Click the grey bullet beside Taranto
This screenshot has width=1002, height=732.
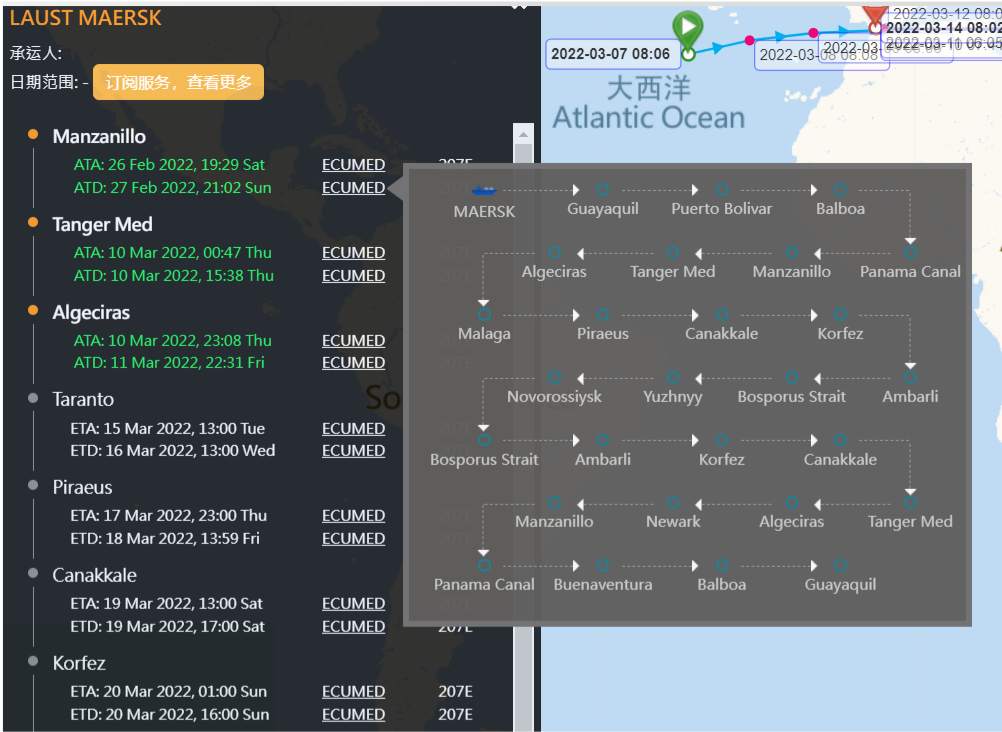[33, 398]
